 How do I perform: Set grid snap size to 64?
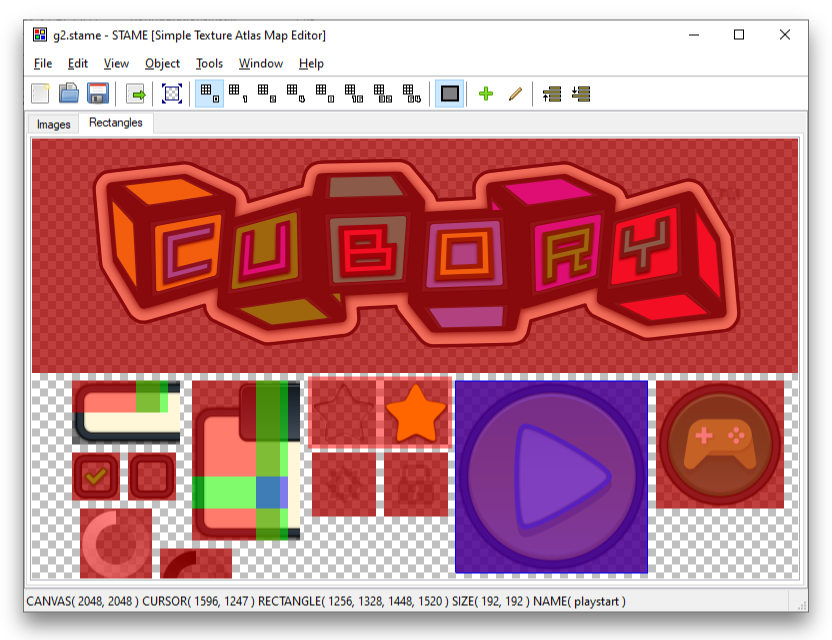pos(412,93)
